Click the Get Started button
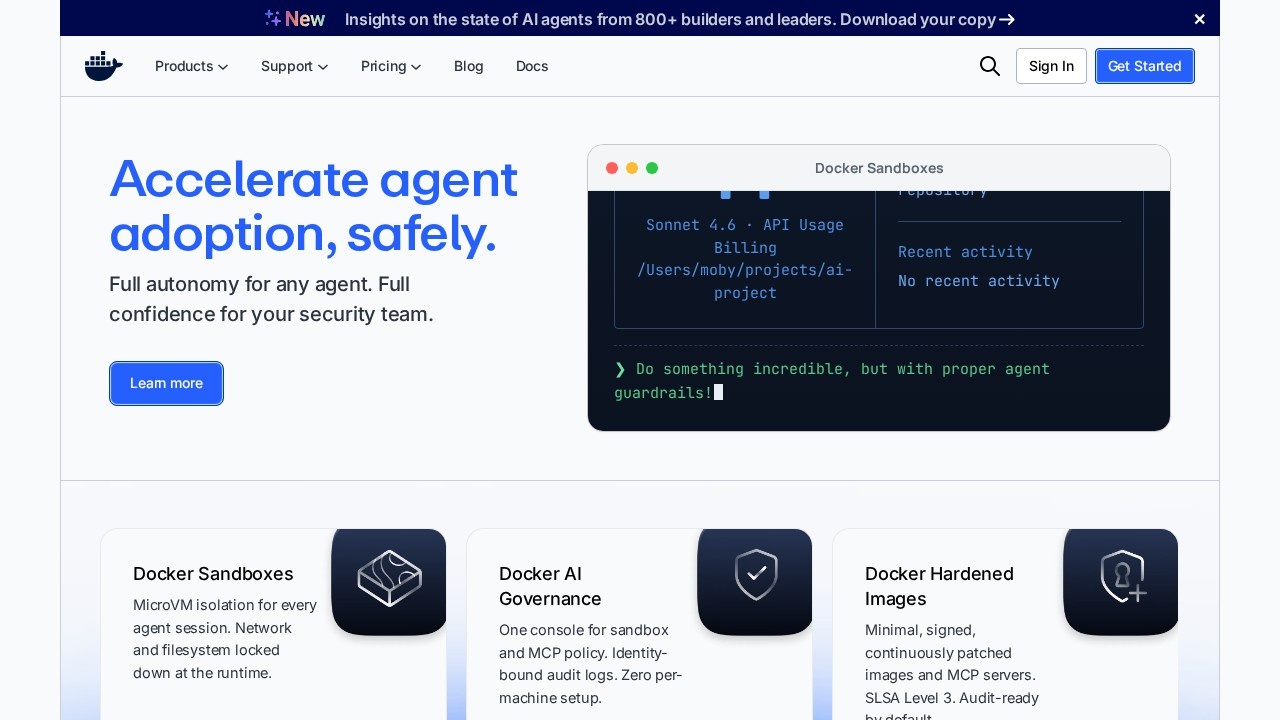 1145,66
